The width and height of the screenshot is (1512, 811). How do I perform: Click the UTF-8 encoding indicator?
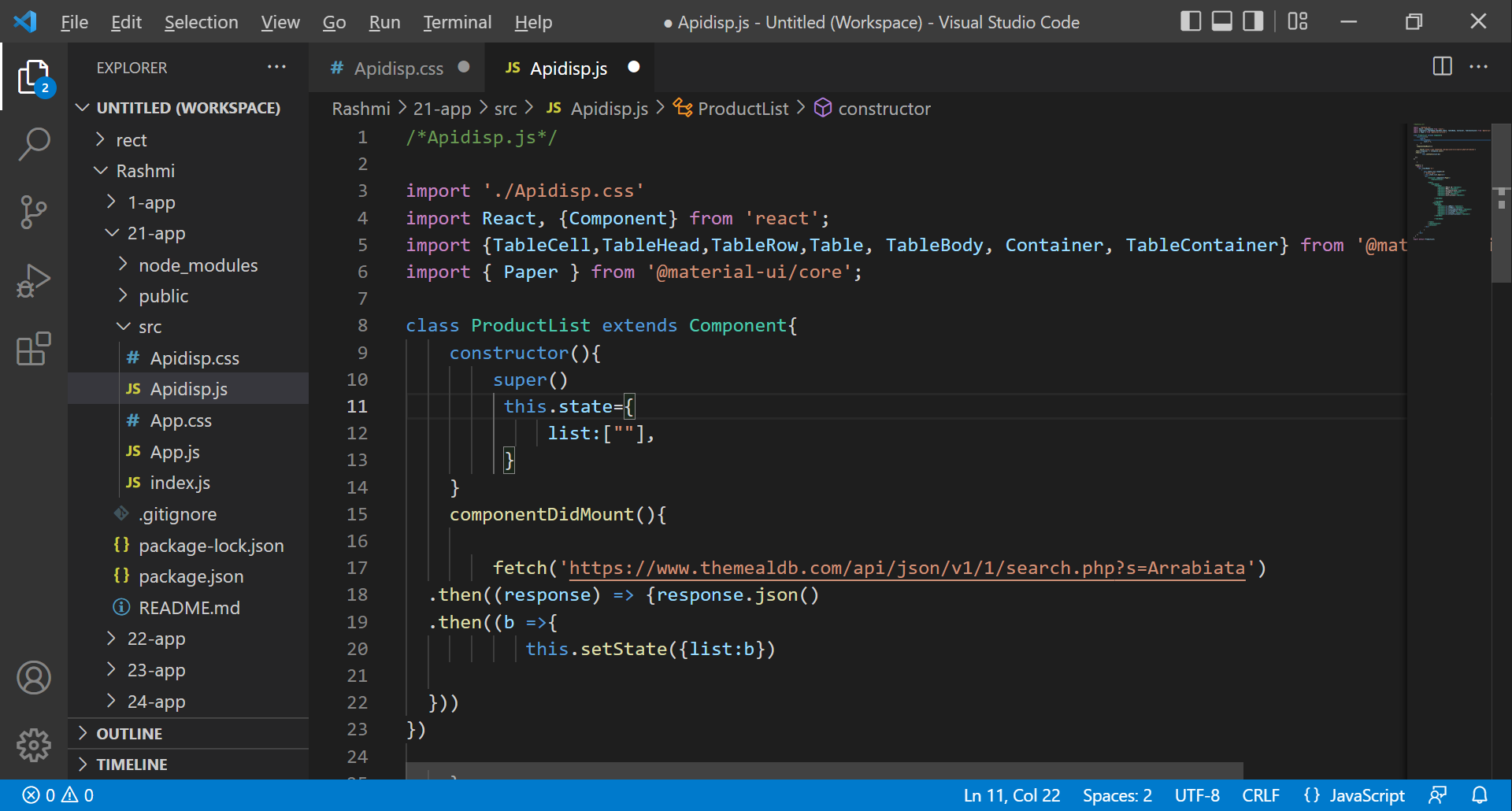click(x=1197, y=795)
